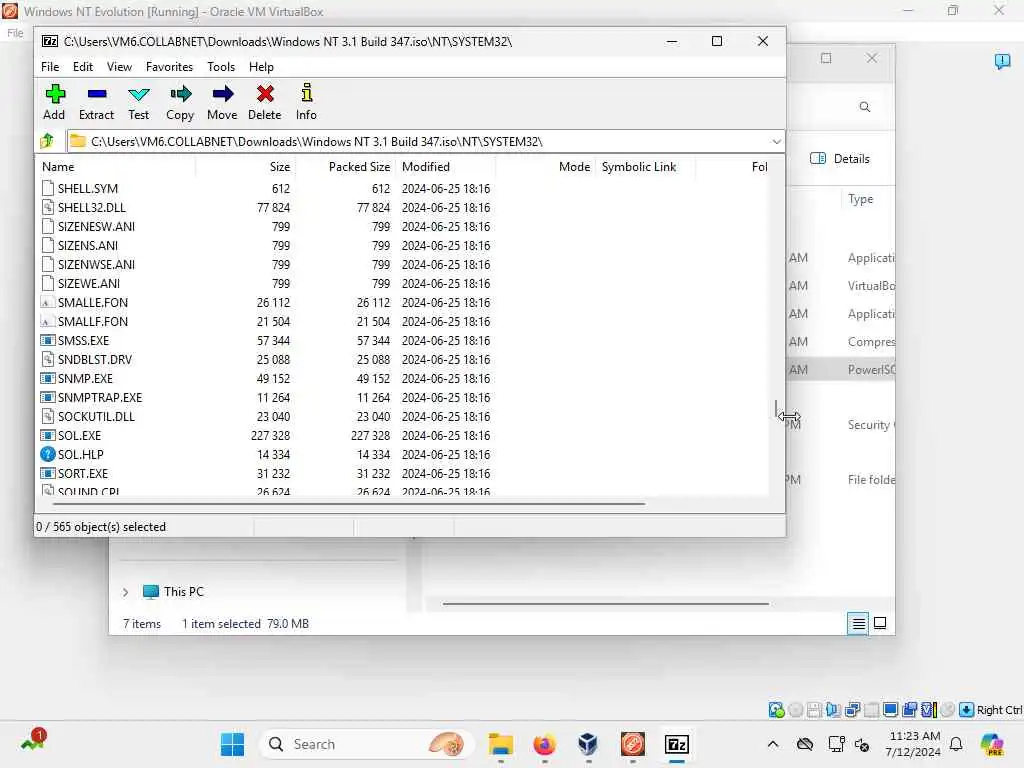The image size is (1024, 768).
Task: Select SNDBLST.DRV driver file
Action: click(95, 360)
